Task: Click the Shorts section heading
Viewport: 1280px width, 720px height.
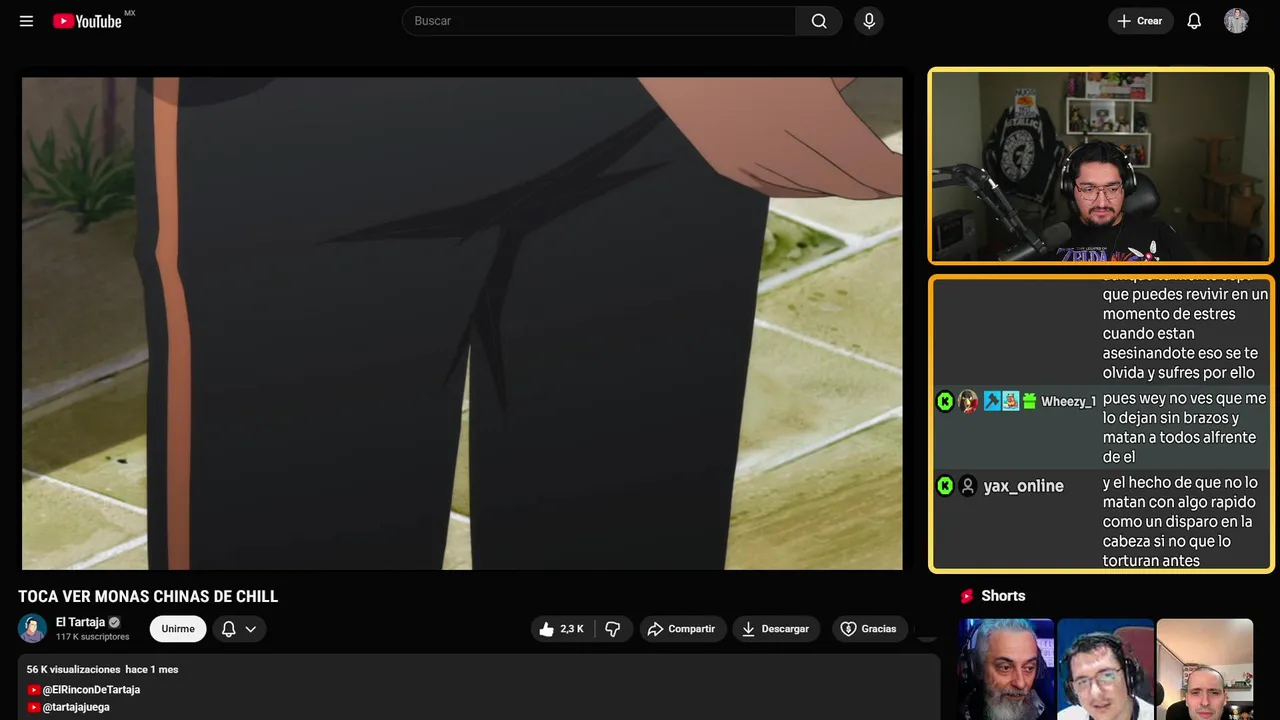Action: (1003, 596)
